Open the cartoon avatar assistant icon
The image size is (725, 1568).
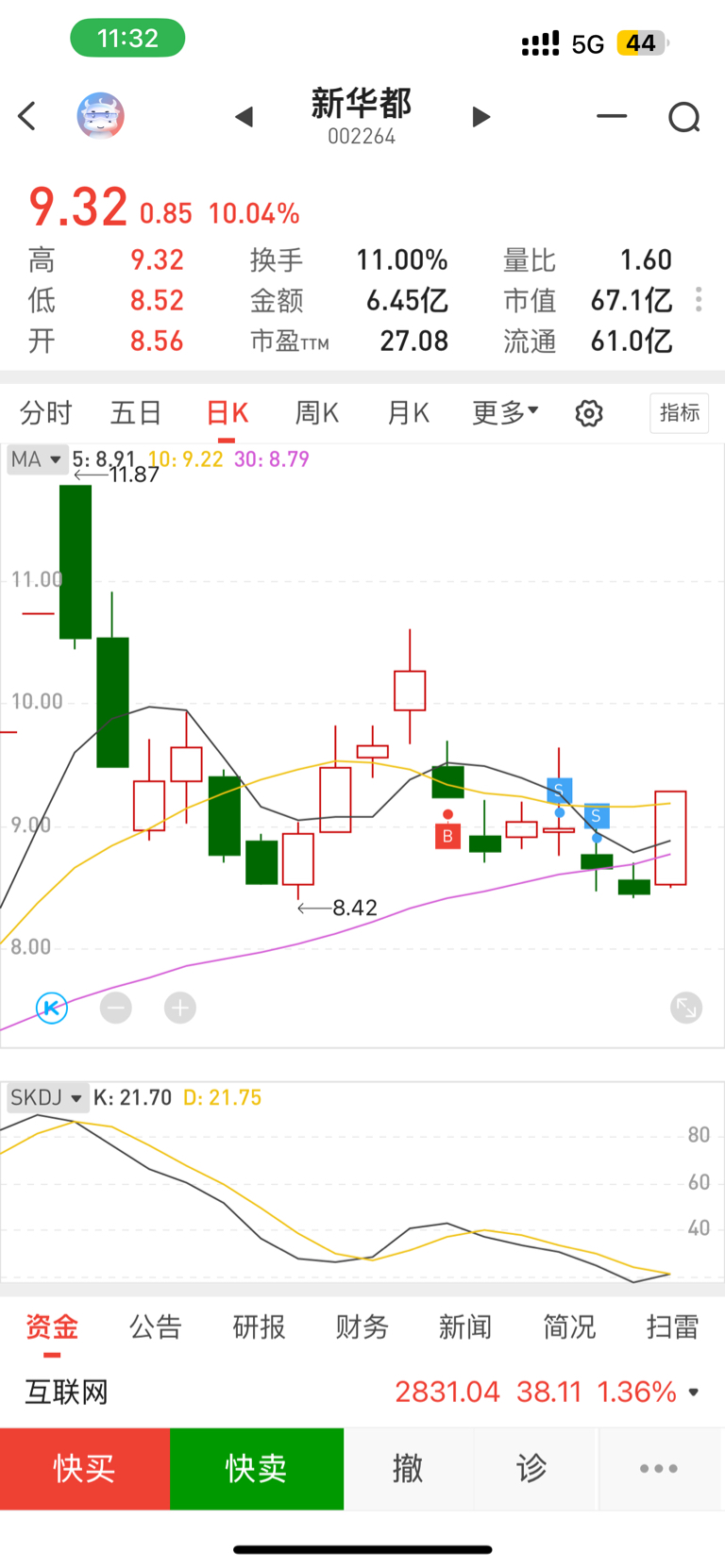[100, 116]
